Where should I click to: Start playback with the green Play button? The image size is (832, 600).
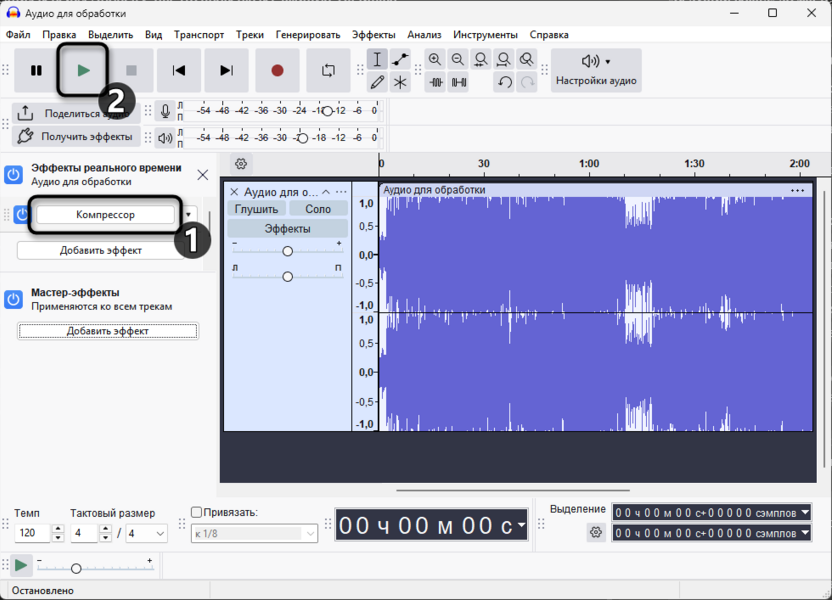pyautogui.click(x=83, y=71)
